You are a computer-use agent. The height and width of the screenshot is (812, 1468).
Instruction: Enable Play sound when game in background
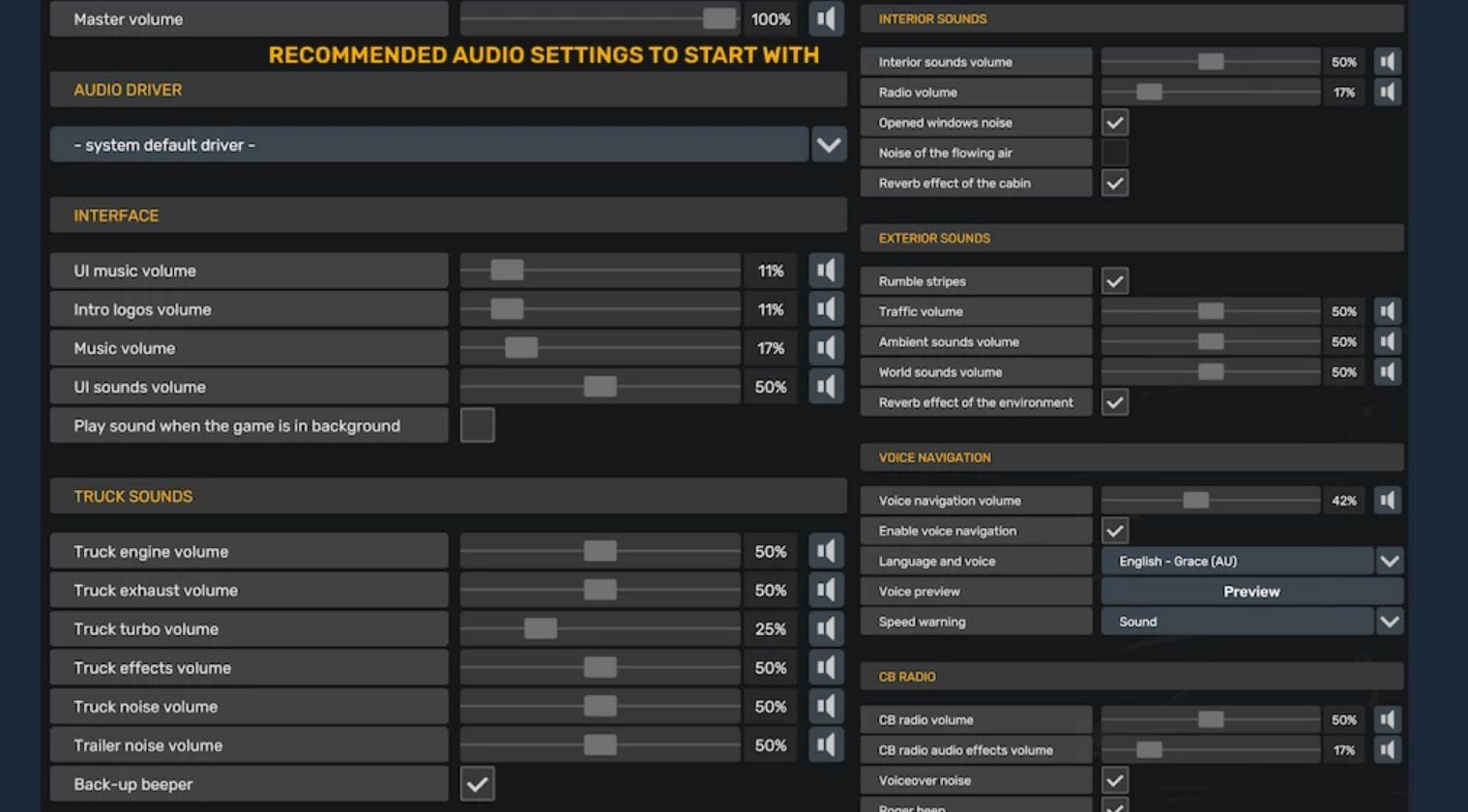pyautogui.click(x=478, y=425)
